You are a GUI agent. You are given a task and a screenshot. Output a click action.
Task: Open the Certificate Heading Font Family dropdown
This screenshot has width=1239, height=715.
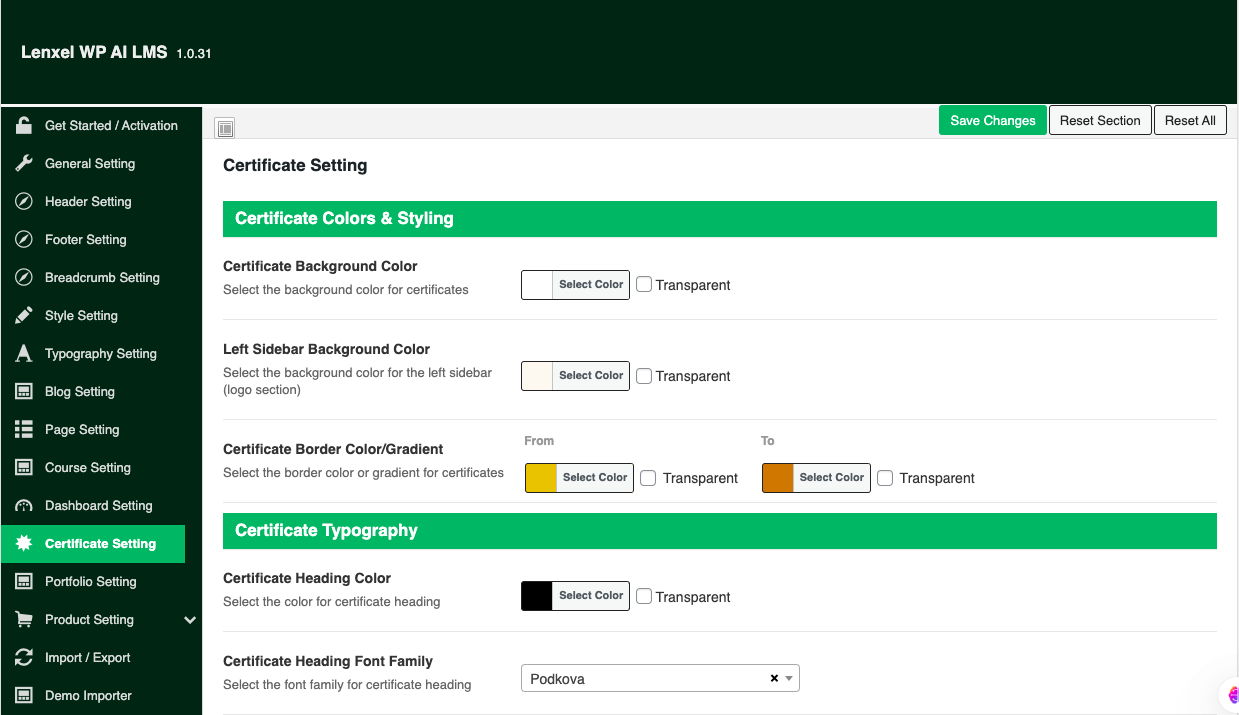coord(660,678)
